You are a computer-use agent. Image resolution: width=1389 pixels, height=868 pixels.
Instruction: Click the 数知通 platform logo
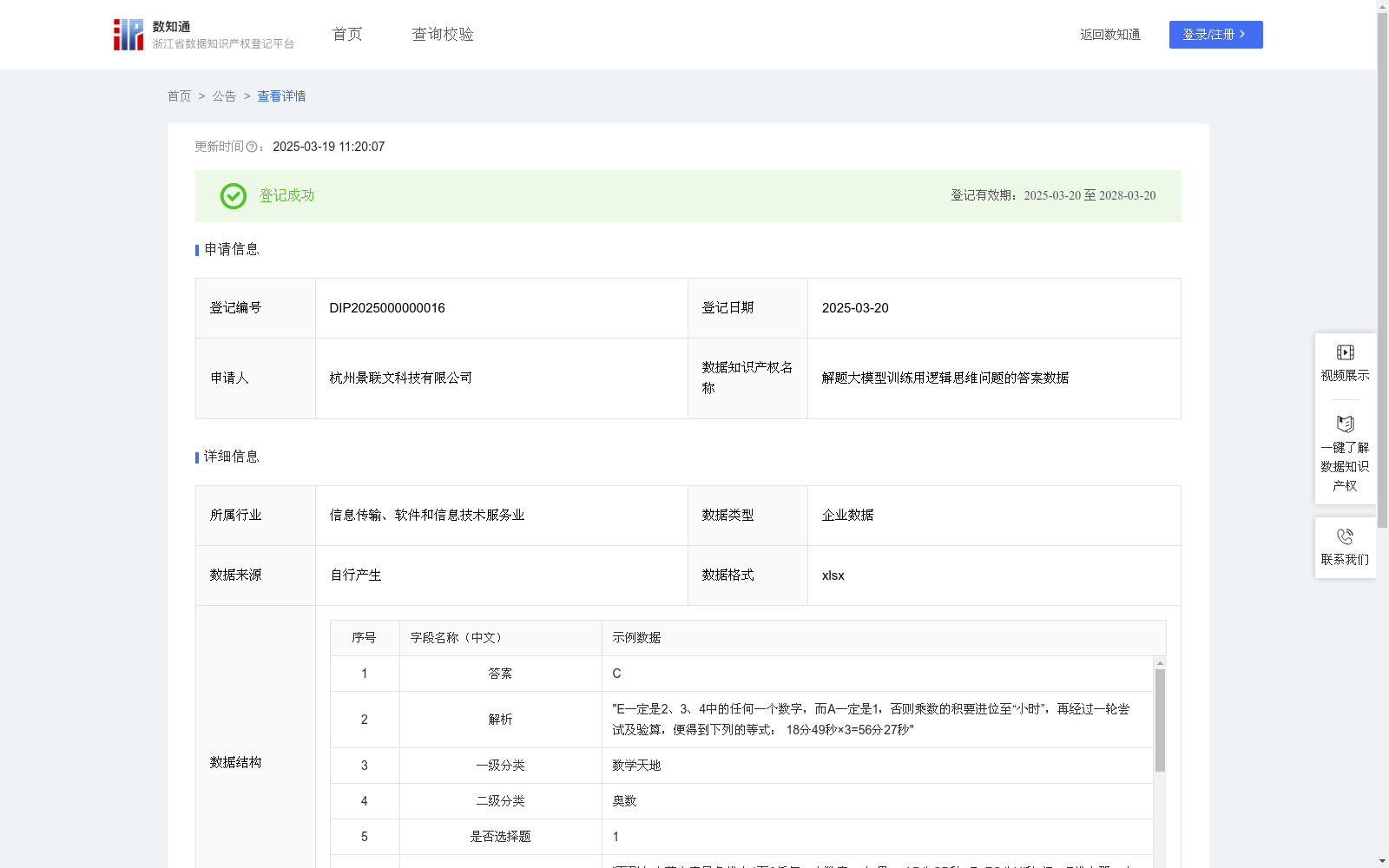[x=203, y=35]
